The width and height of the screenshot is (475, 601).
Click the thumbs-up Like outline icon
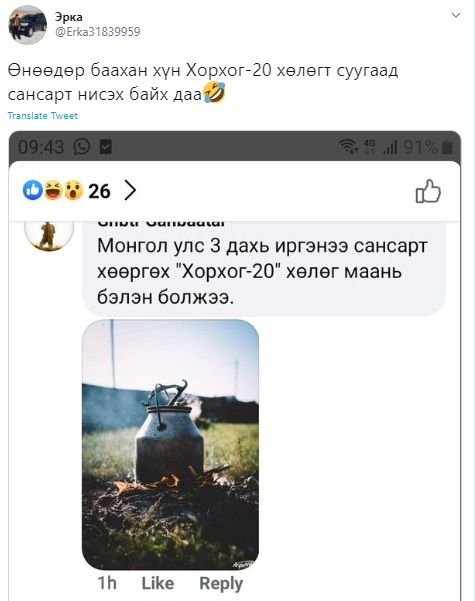[428, 191]
